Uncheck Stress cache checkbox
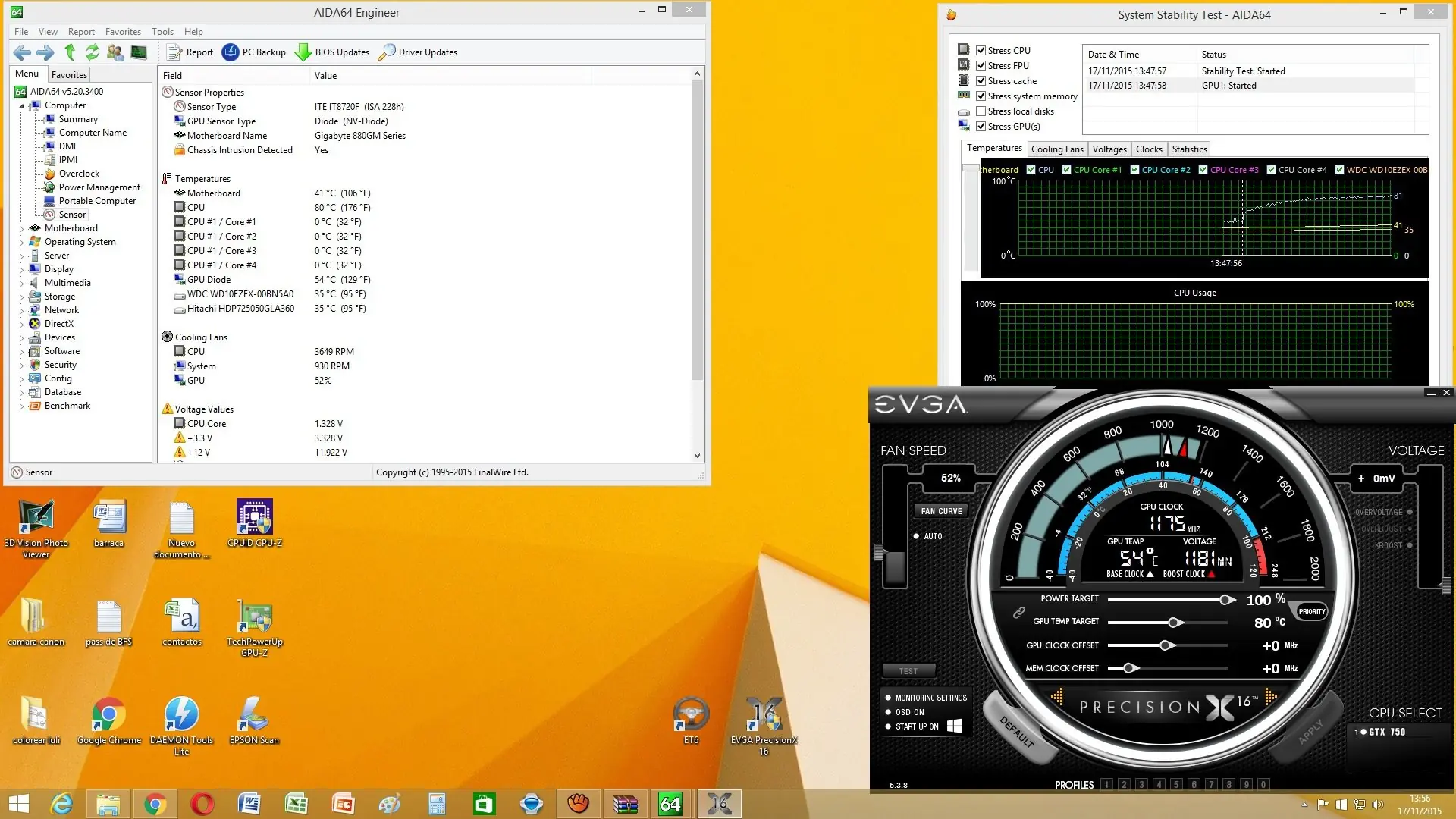This screenshot has height=819, width=1456. click(x=981, y=81)
